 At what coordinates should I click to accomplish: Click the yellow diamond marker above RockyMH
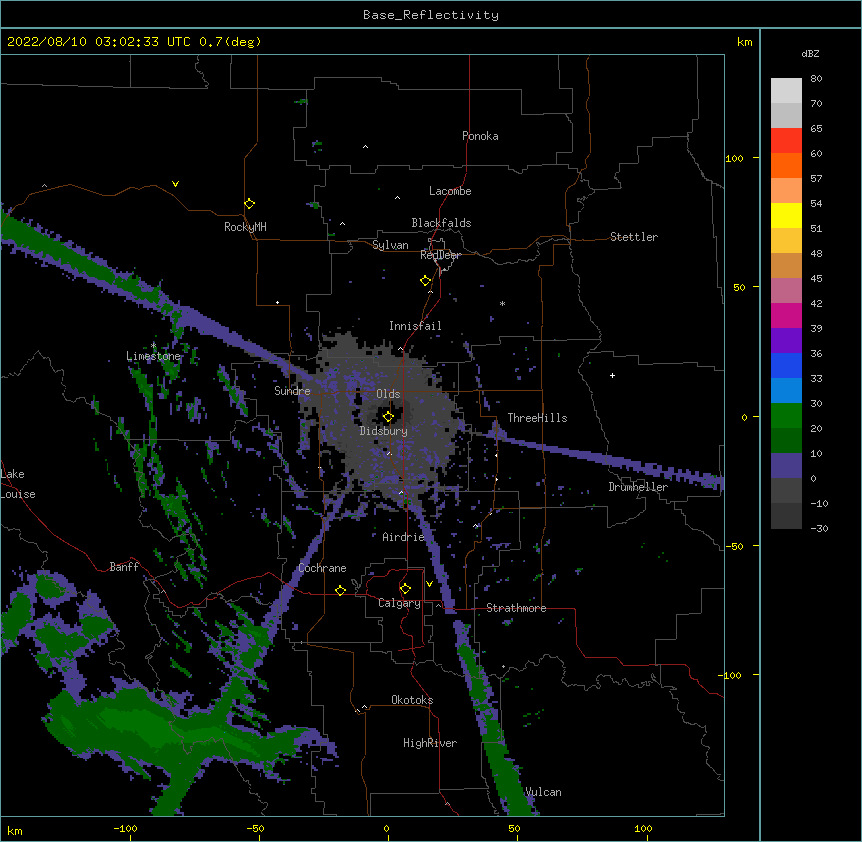point(249,204)
